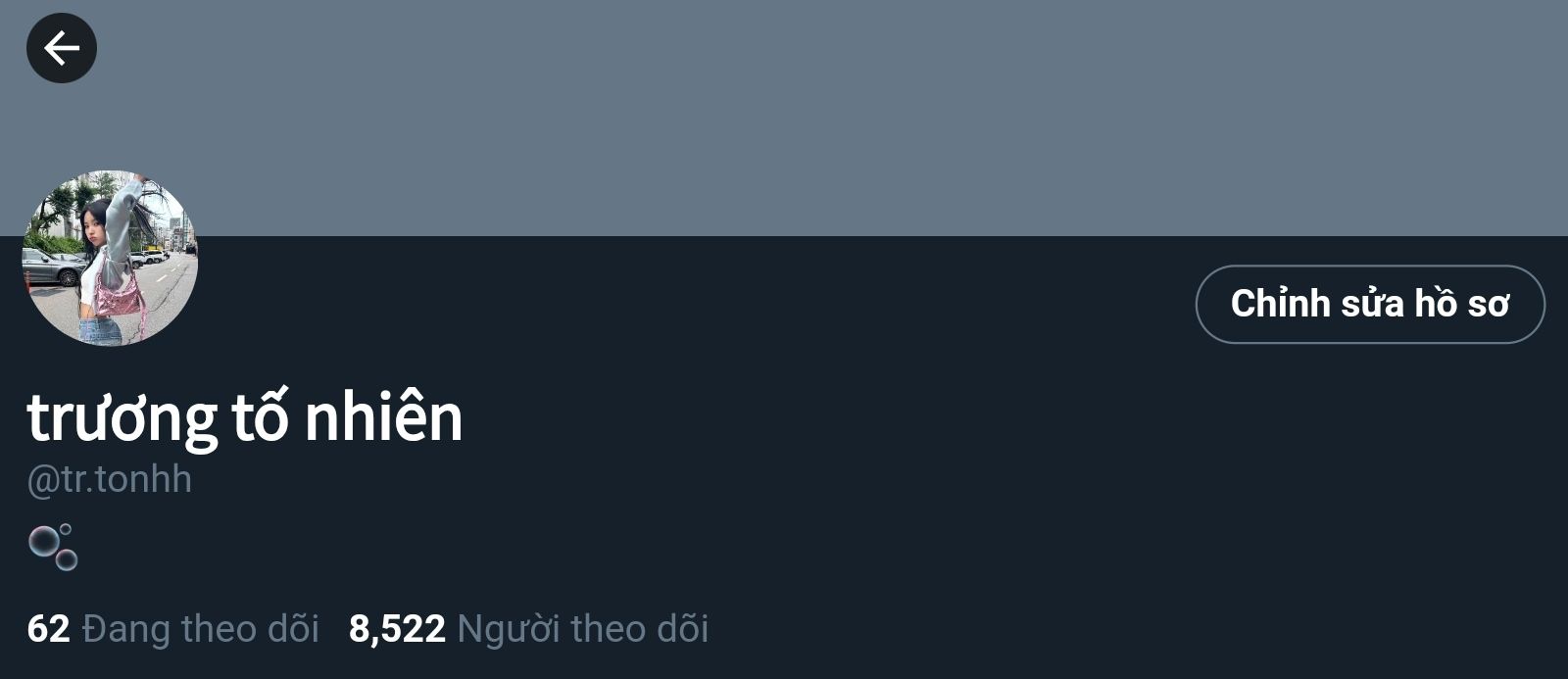Tap the white left-pointing arrow
The height and width of the screenshot is (679, 1568).
pos(61,48)
